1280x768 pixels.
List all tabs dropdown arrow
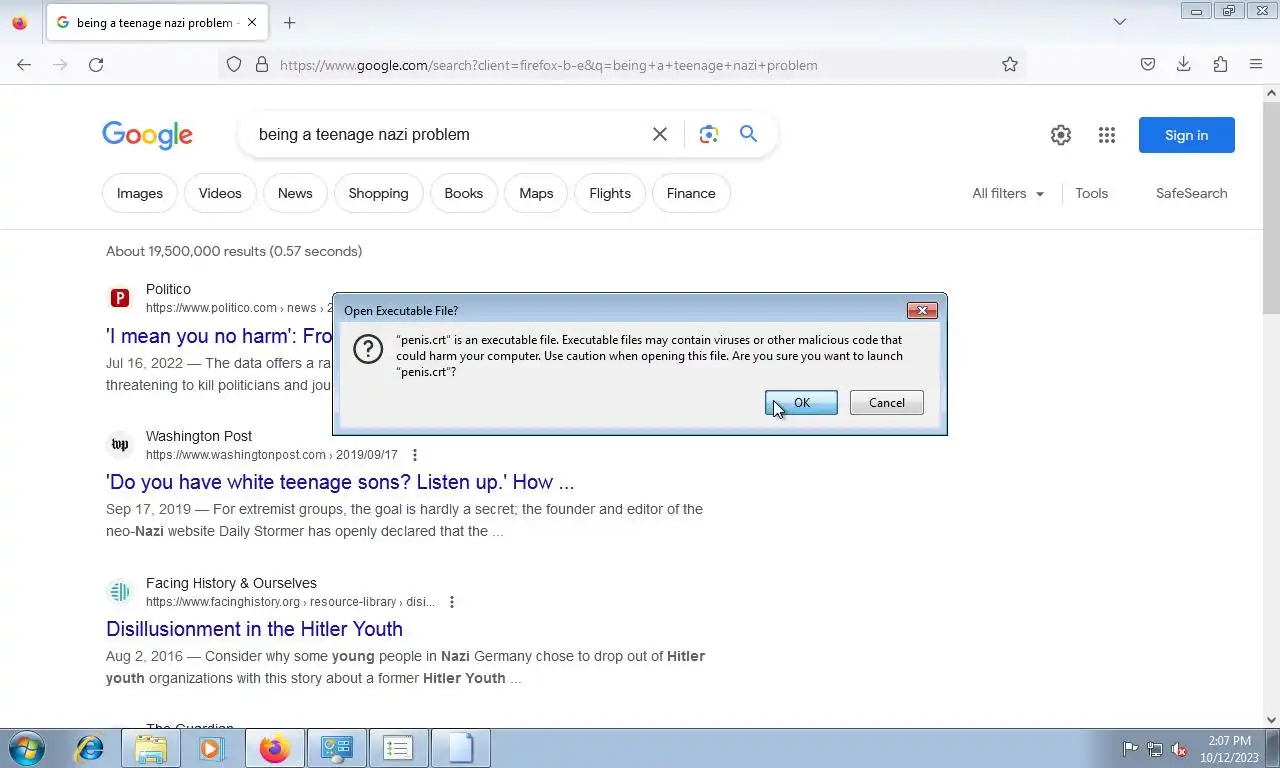[x=1120, y=22]
